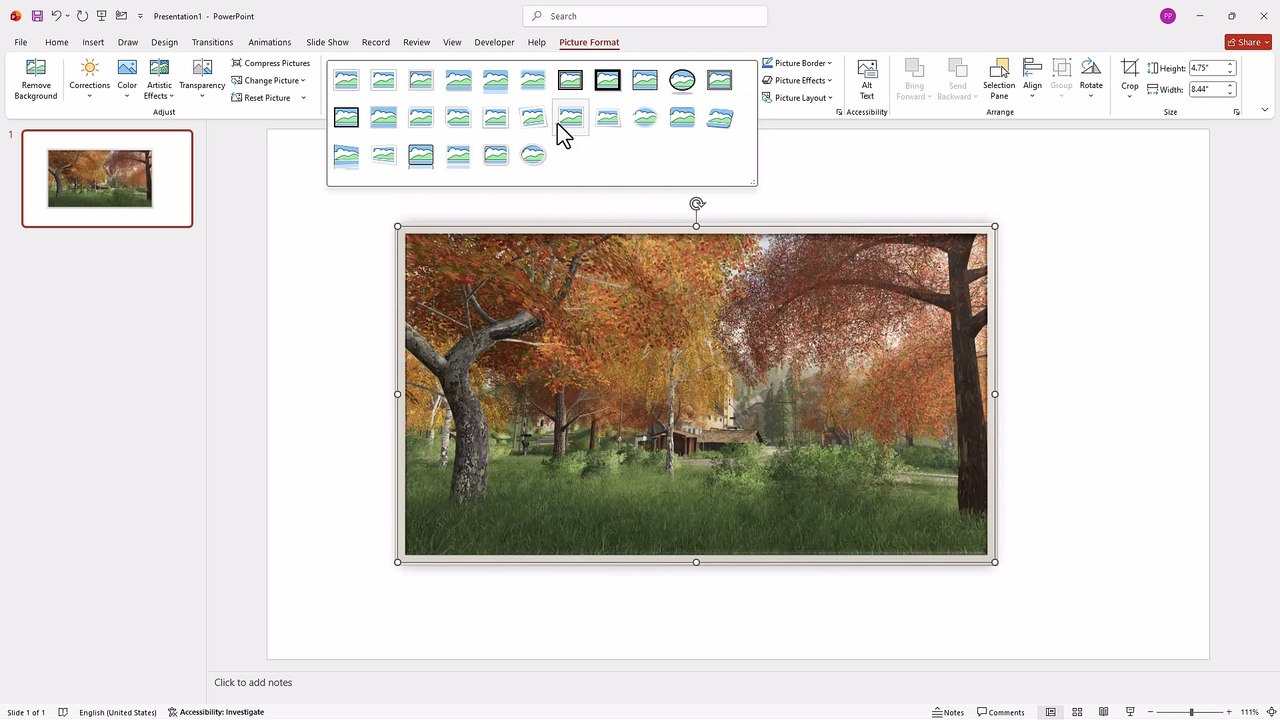Image resolution: width=1280 pixels, height=720 pixels.
Task: Open the Animations tab
Action: coord(270,42)
